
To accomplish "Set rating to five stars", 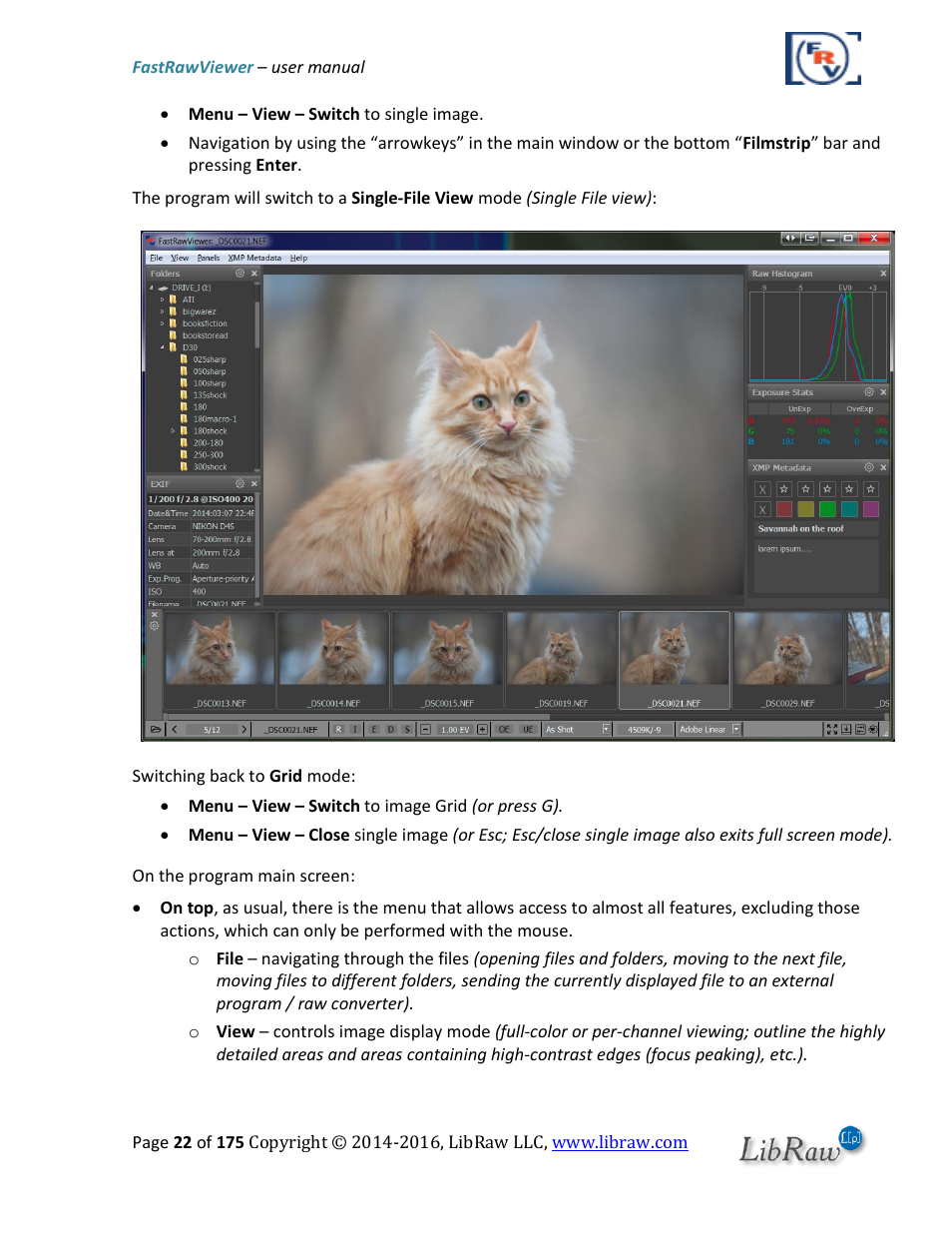I will point(871,489).
